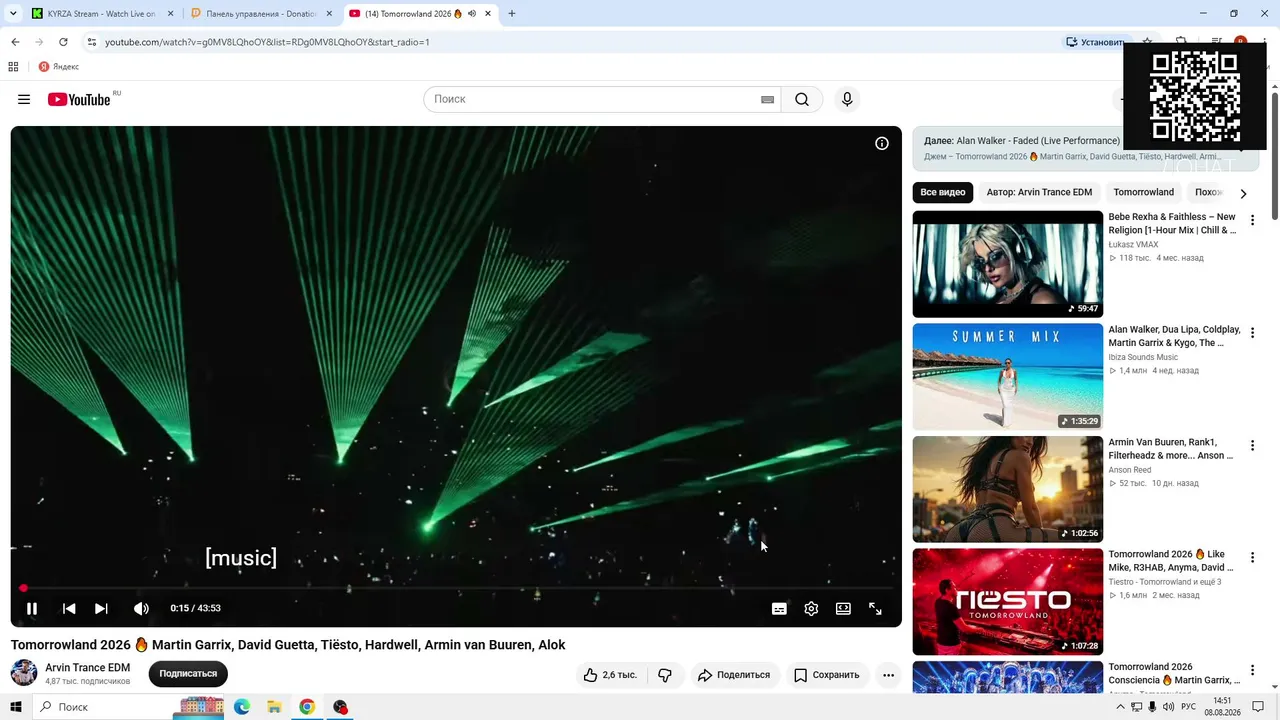
Task: Open player settings gear
Action: [811, 608]
